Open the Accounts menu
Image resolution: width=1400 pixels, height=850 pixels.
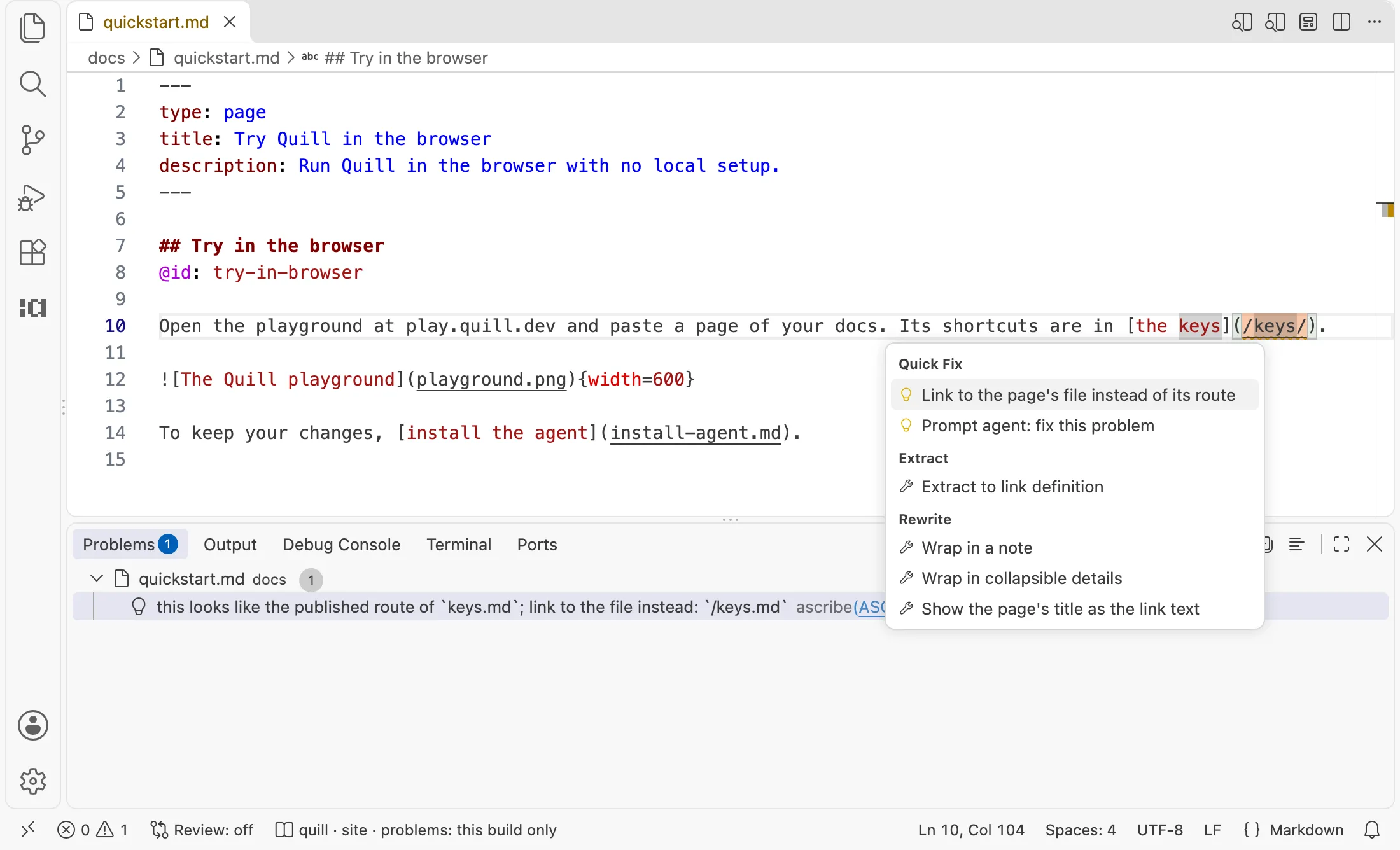pos(32,725)
